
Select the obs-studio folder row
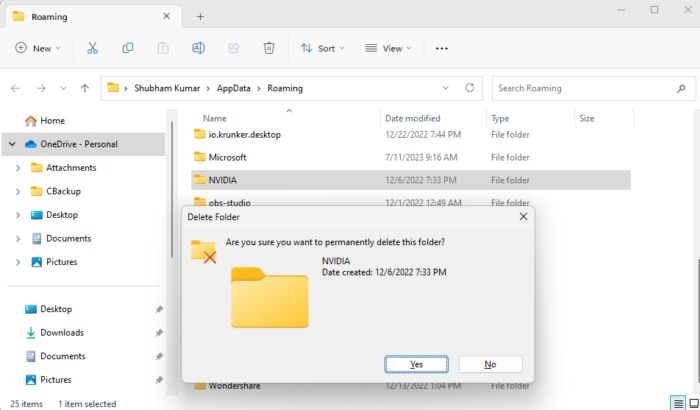coord(411,201)
